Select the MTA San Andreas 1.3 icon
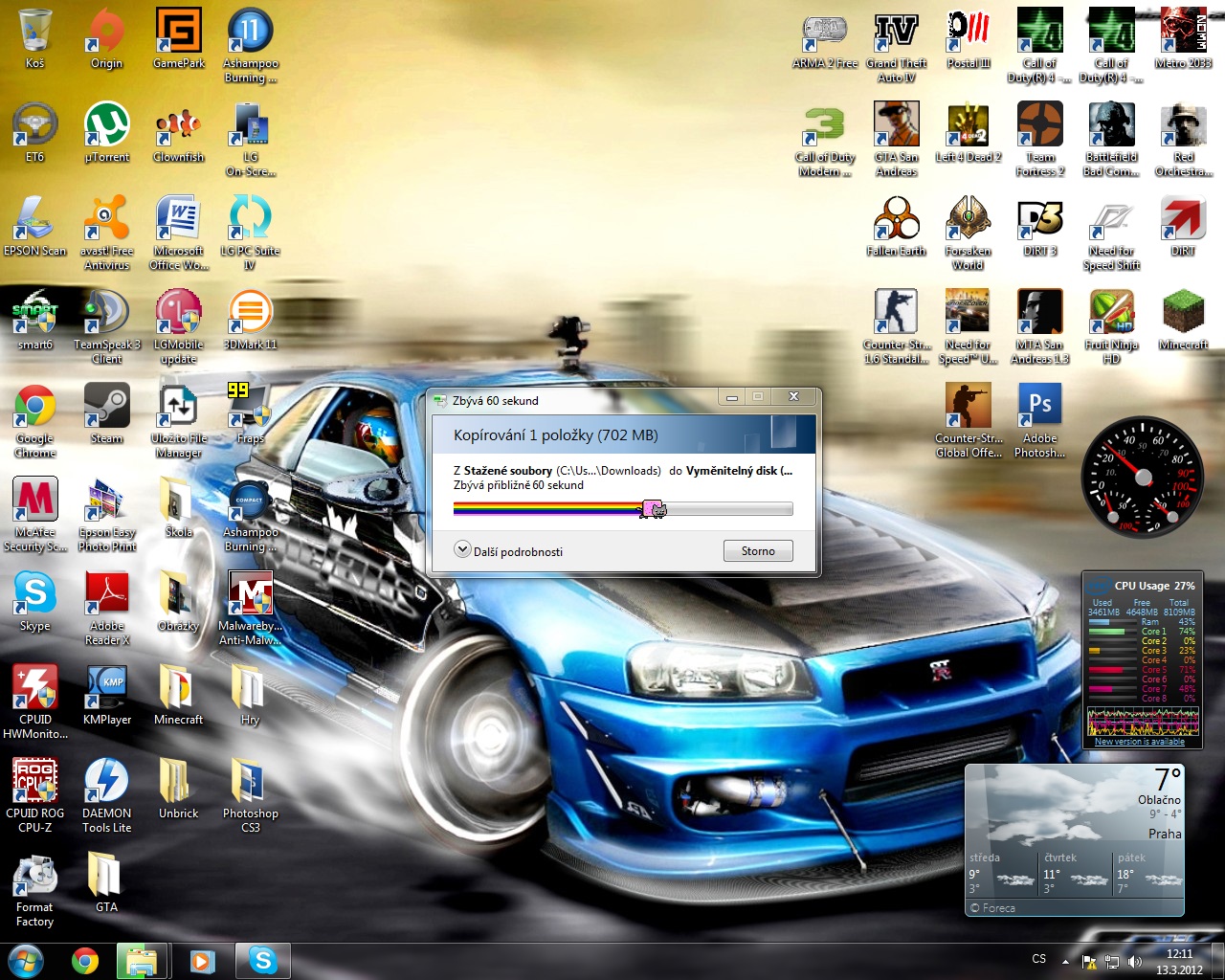The height and width of the screenshot is (980, 1225). (1040, 326)
